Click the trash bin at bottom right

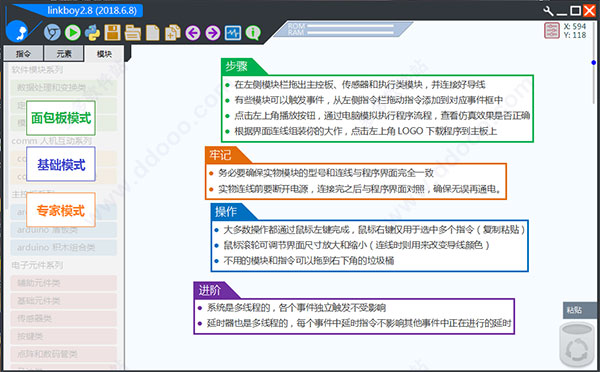[577, 344]
